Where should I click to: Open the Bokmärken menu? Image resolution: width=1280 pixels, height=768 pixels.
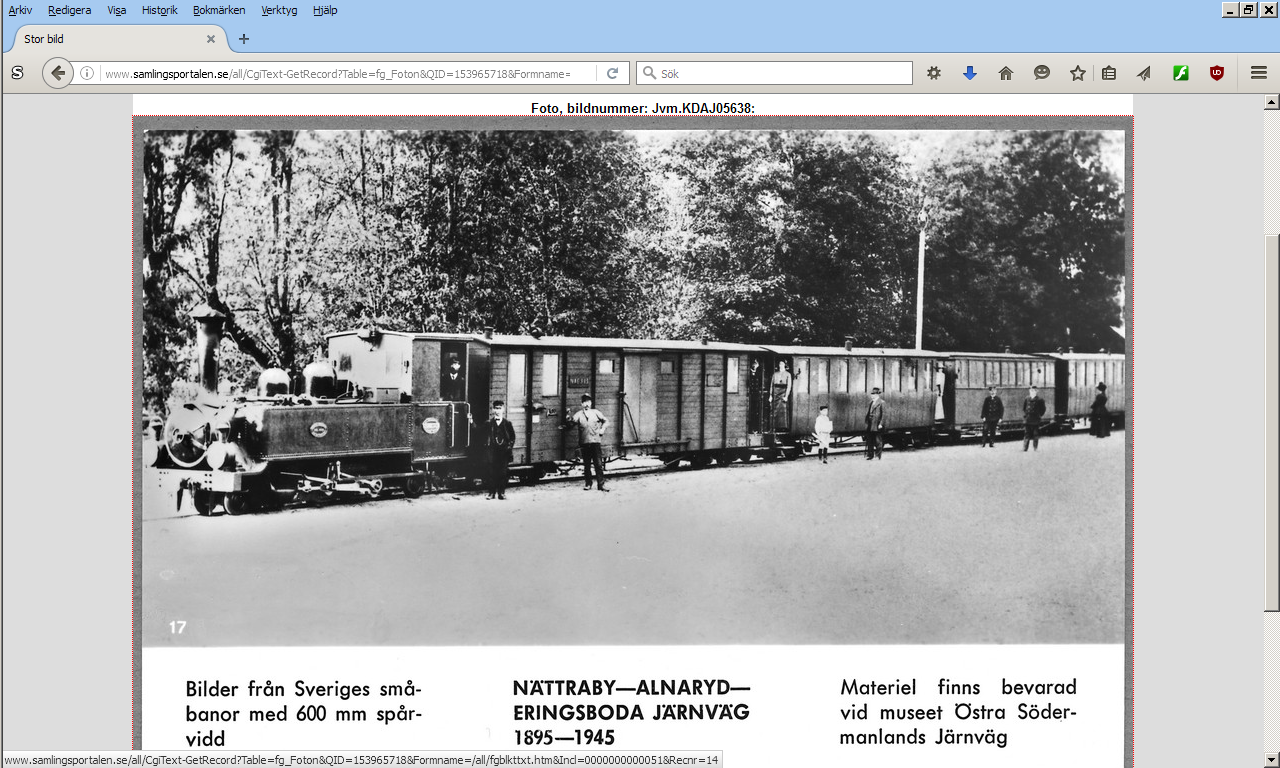coord(221,10)
